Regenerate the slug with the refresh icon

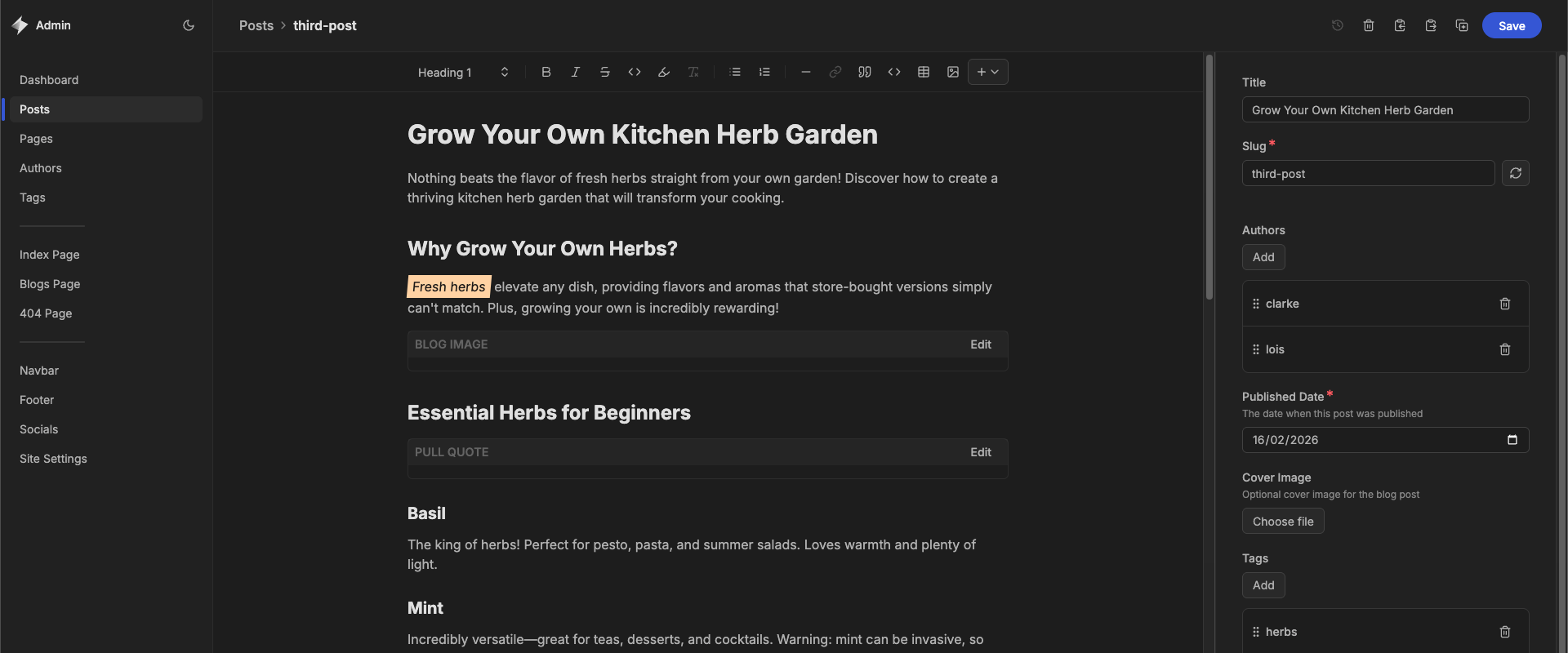[1515, 173]
